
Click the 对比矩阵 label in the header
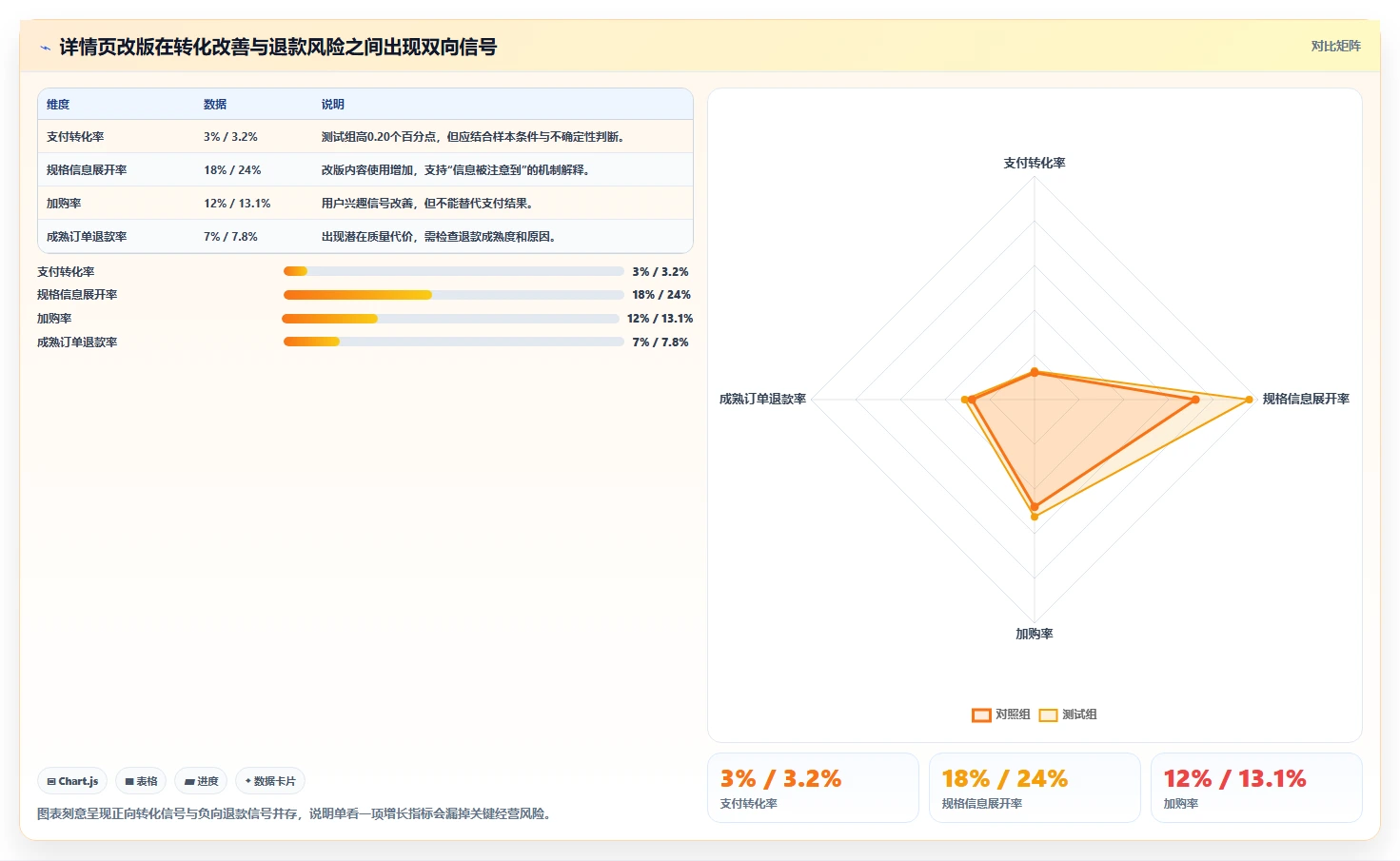(1335, 46)
